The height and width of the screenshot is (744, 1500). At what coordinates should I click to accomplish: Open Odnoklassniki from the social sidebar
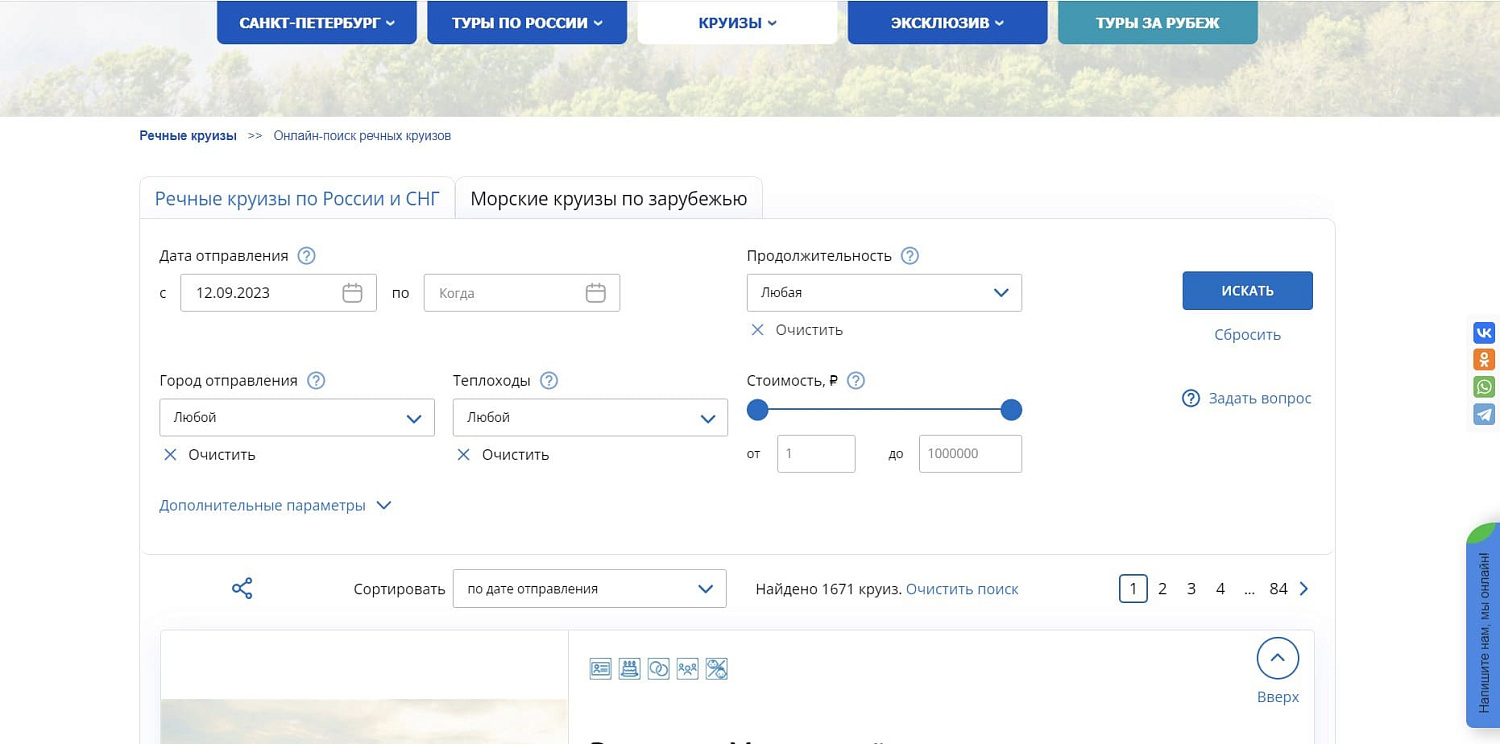[1484, 359]
